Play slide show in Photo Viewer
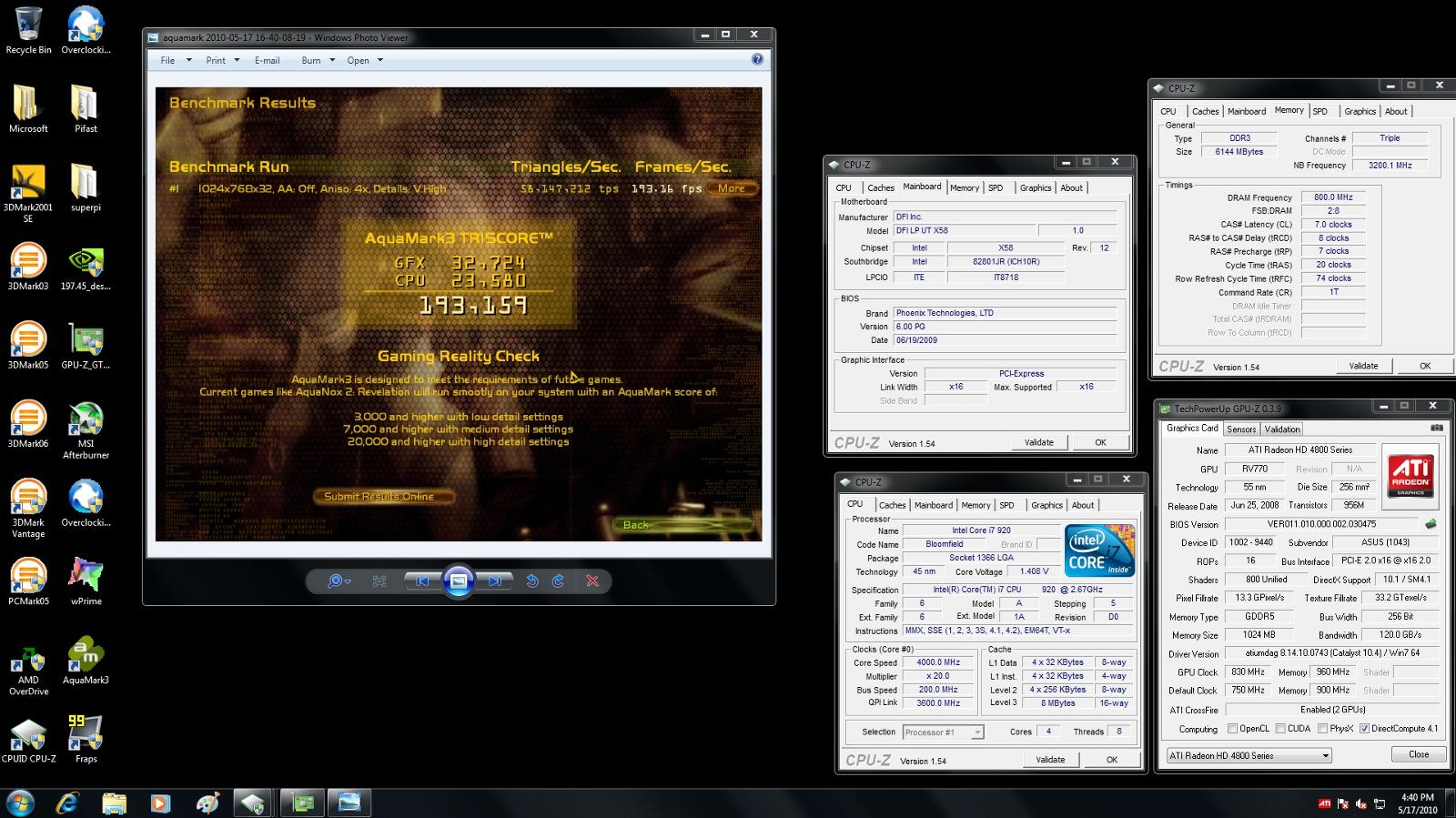 (459, 581)
